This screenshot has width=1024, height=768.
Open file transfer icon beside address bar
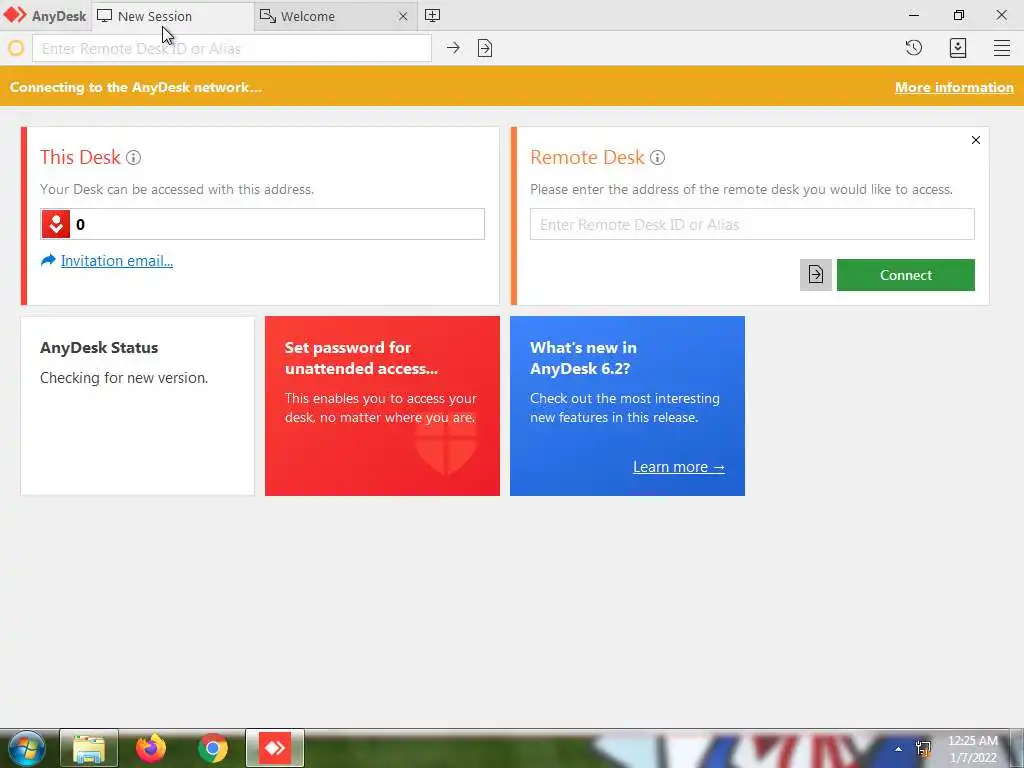pyautogui.click(x=485, y=48)
